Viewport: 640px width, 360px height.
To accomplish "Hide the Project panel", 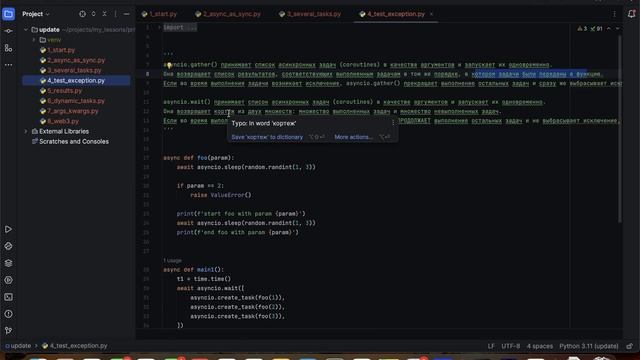I will click(x=127, y=14).
